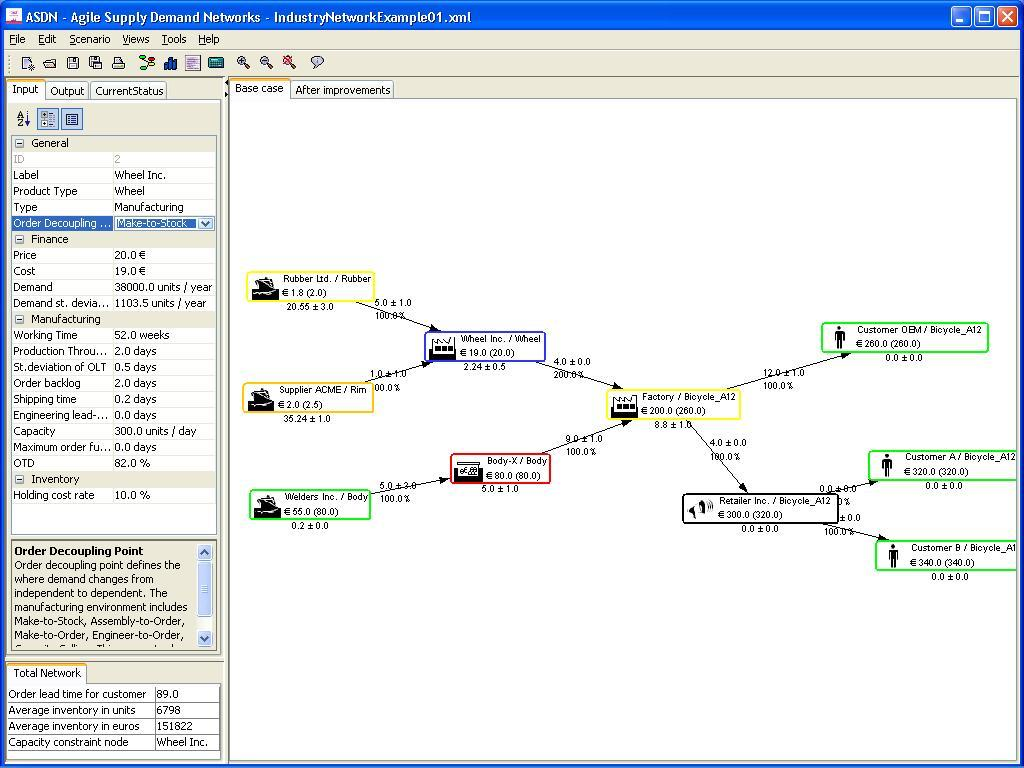
Task: Zoom out with the minus magnifier
Action: click(266, 63)
